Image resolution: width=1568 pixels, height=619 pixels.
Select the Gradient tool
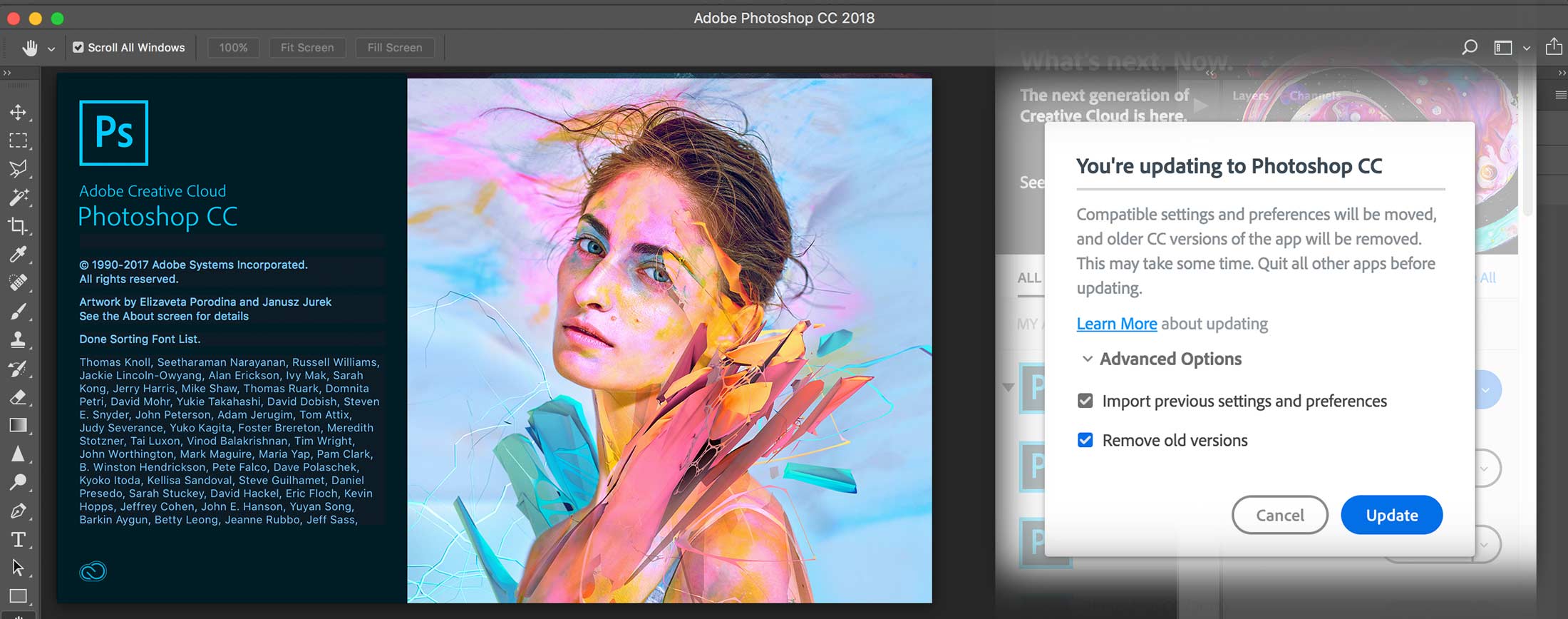click(18, 426)
